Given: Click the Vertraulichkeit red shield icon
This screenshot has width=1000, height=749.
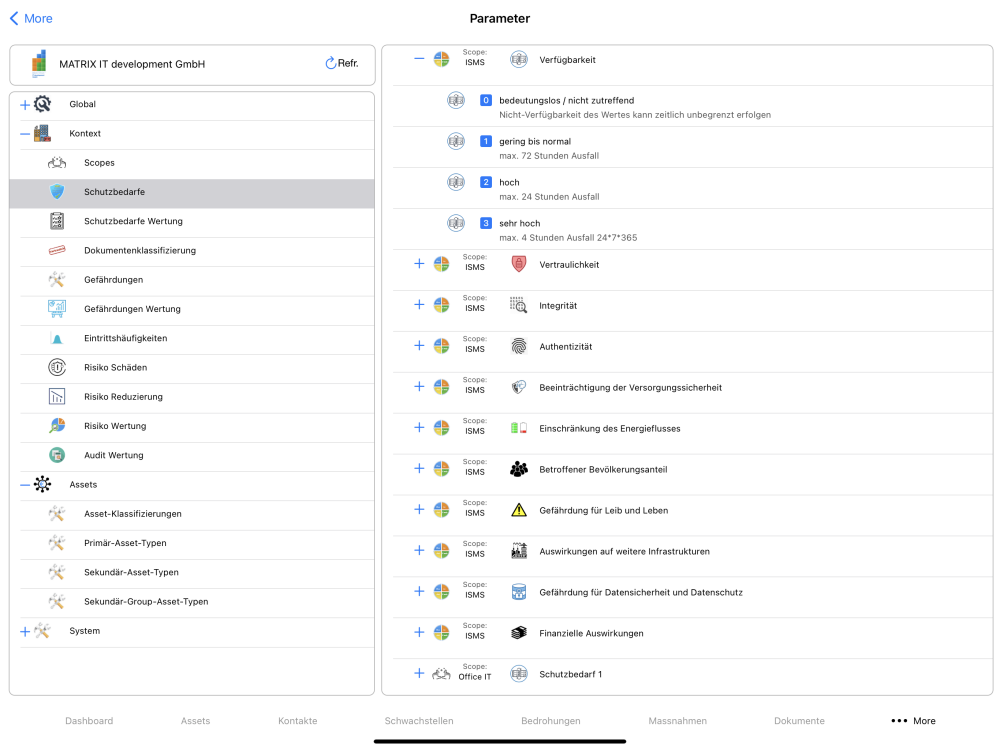Looking at the screenshot, I should tap(519, 264).
